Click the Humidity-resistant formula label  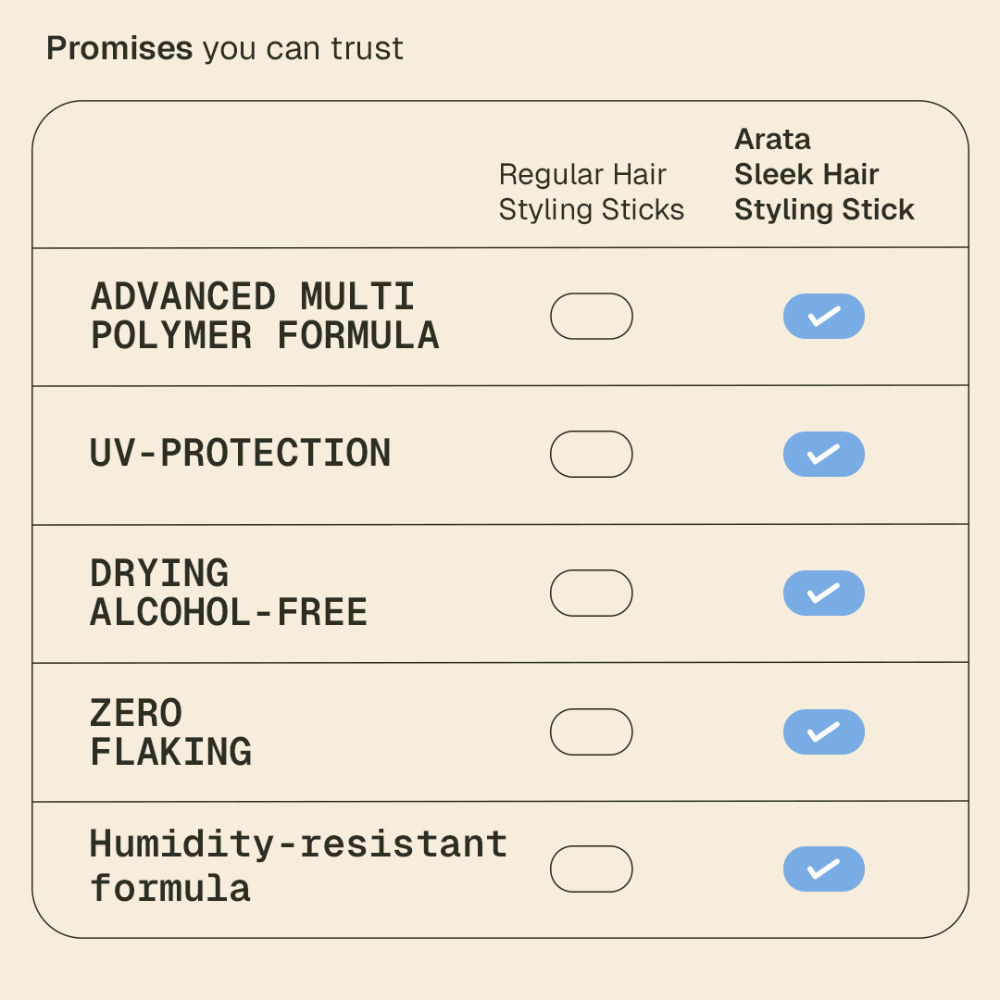point(298,865)
